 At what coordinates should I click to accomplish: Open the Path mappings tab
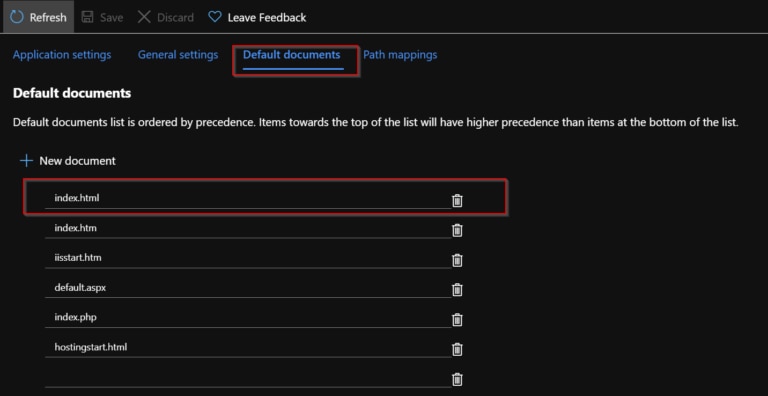(400, 54)
